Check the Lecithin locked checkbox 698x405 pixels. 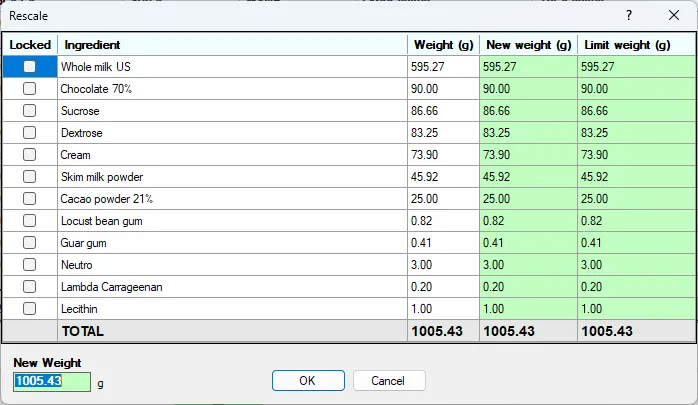coord(29,309)
